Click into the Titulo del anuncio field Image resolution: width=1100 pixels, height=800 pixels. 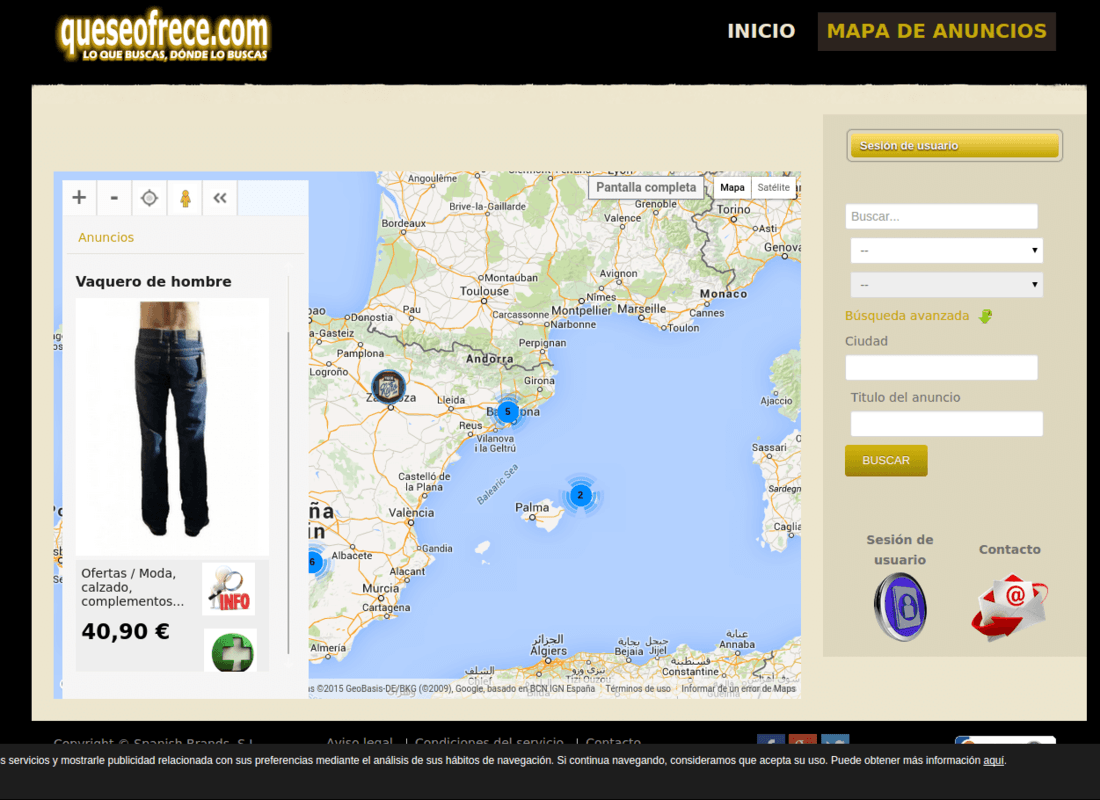946,424
